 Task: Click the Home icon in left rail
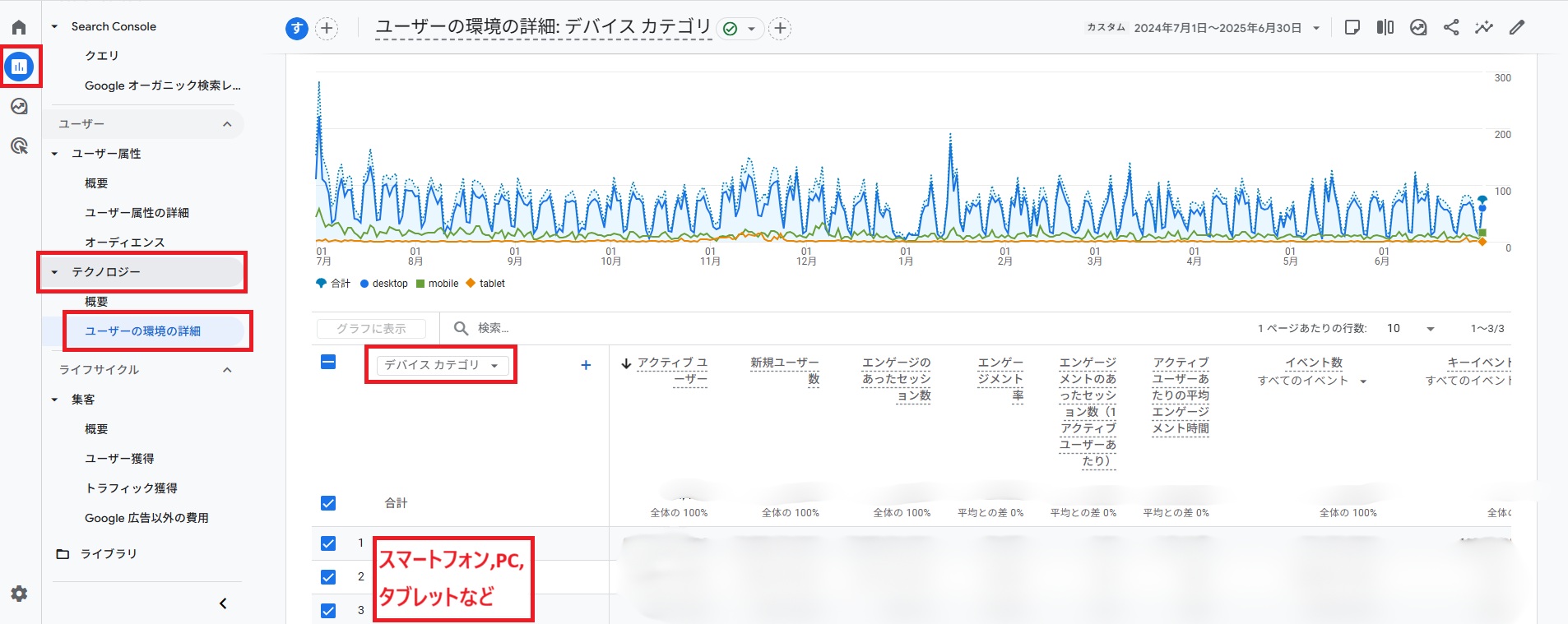click(x=19, y=27)
